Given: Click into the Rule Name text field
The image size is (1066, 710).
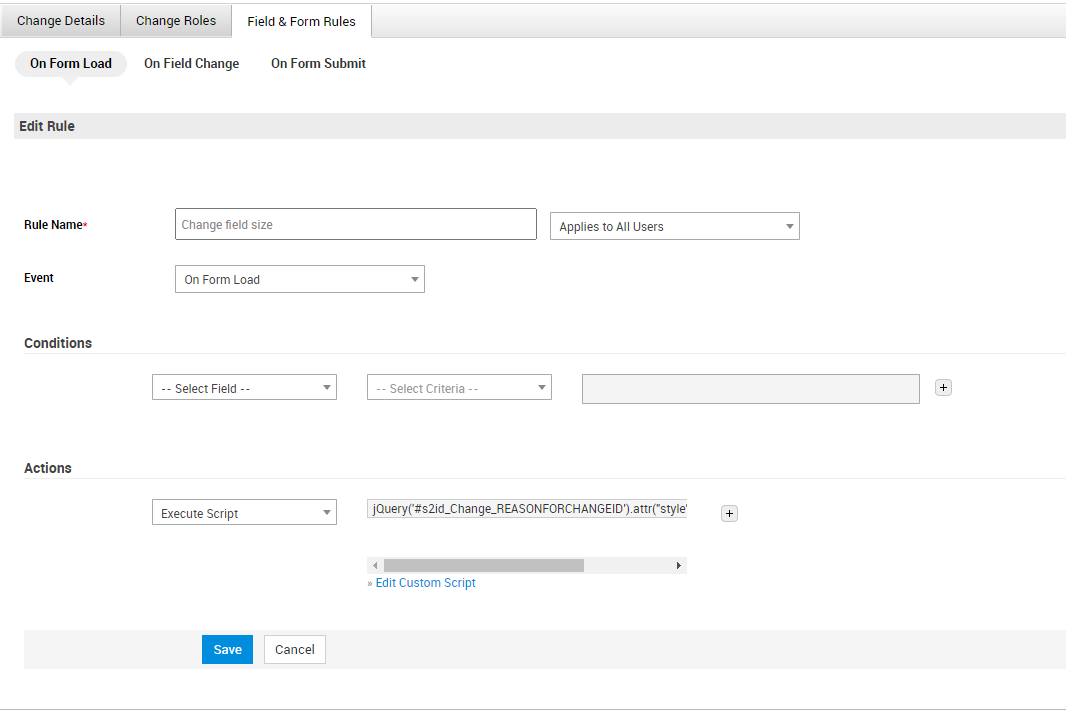Looking at the screenshot, I should click(x=355, y=225).
